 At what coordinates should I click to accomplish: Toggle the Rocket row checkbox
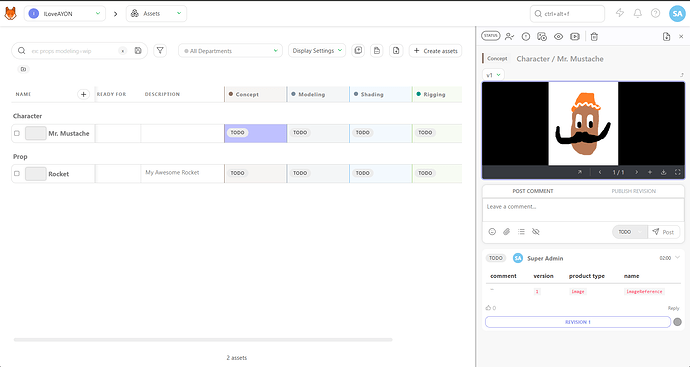click(17, 173)
